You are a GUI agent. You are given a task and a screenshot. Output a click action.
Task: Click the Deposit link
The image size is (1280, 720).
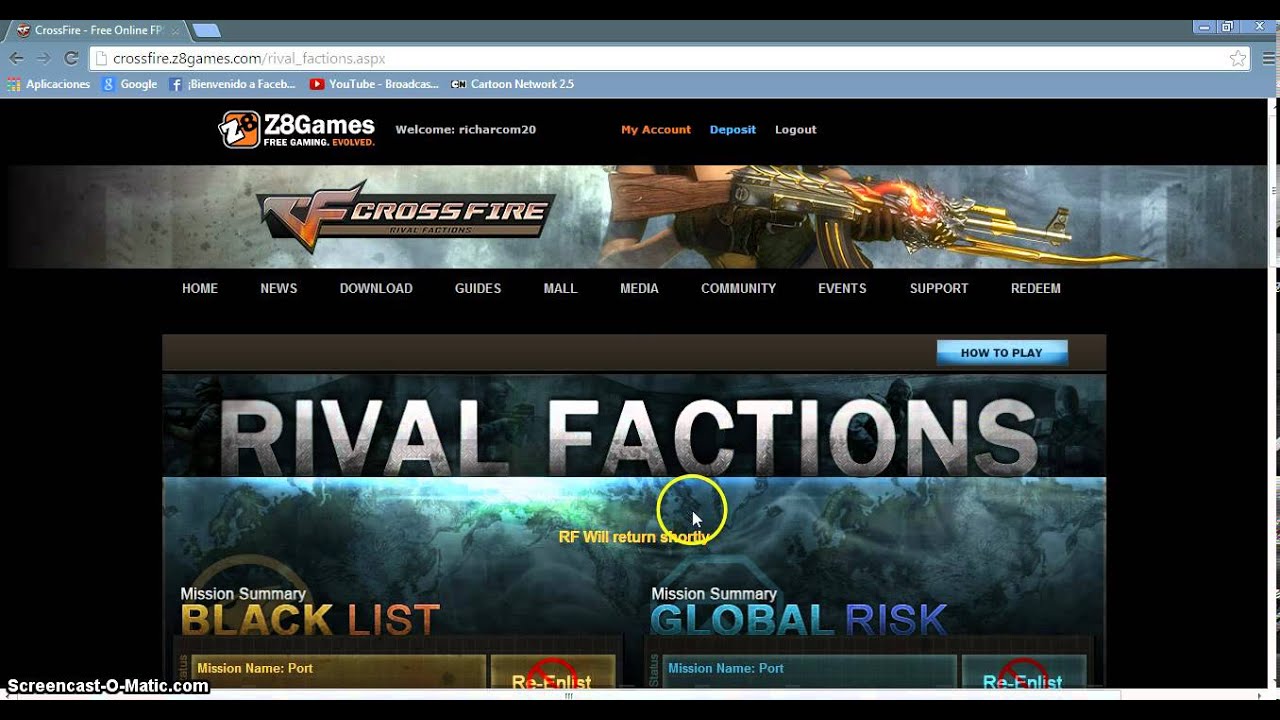[x=733, y=129]
